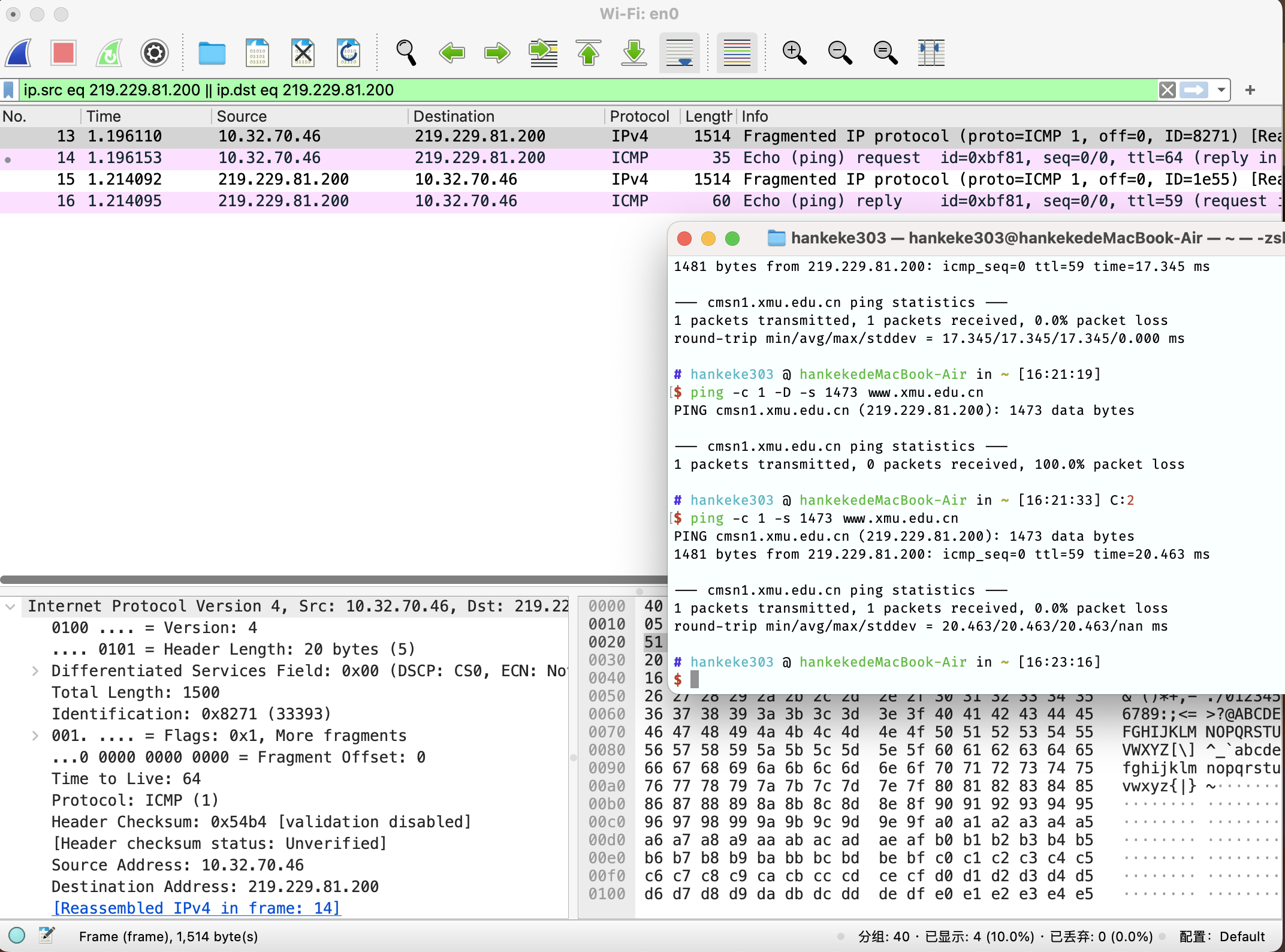Select Header checksum status: Unverified
Image resolution: width=1285 pixels, height=952 pixels.
pos(221,844)
